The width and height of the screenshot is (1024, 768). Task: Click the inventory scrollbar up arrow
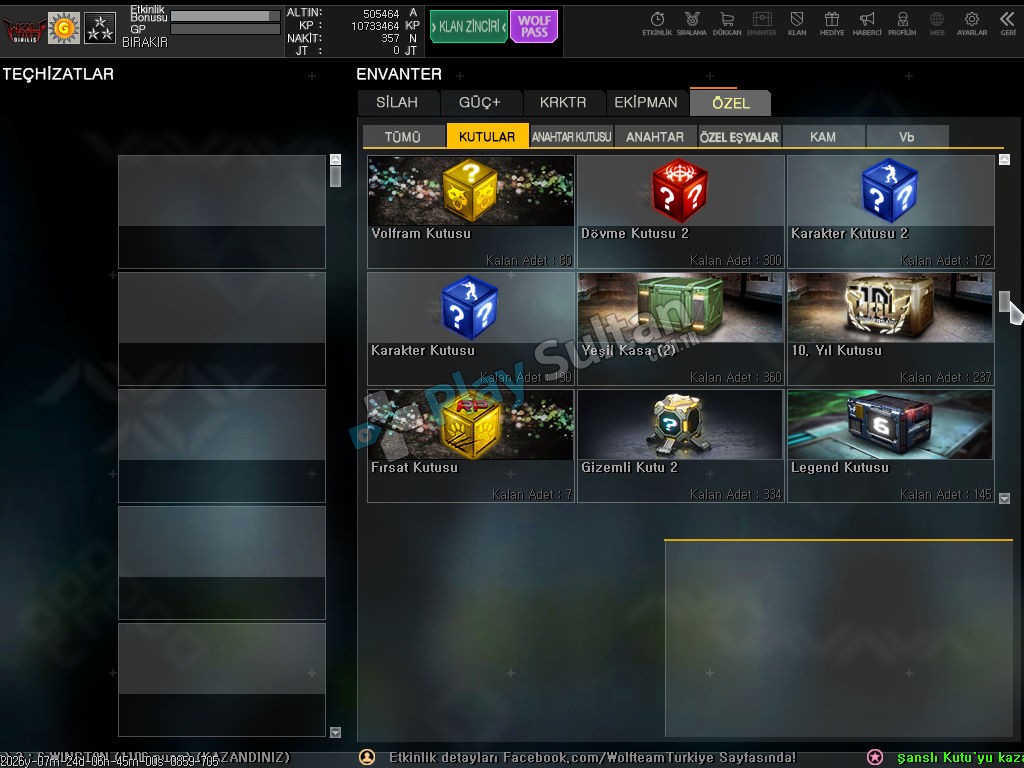tap(1004, 159)
